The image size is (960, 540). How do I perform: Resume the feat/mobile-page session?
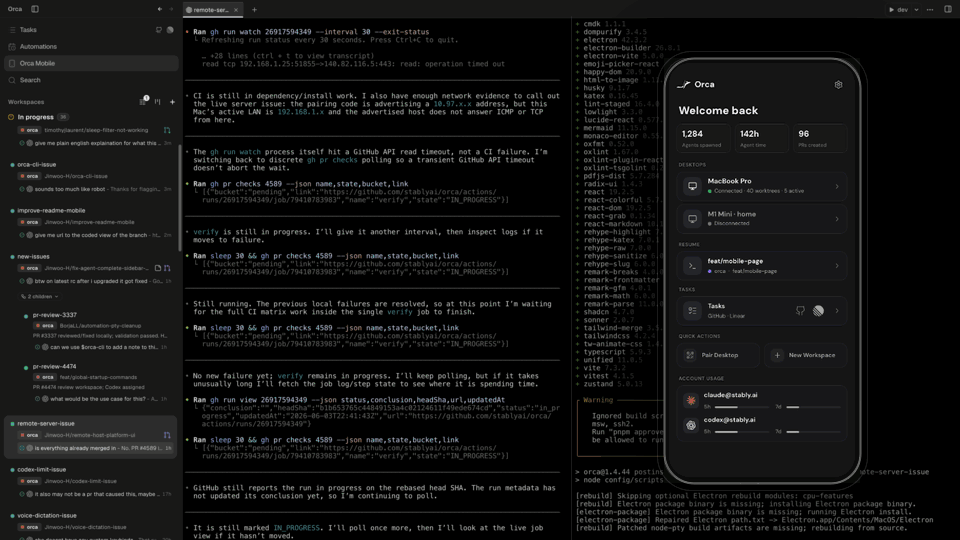tap(762, 266)
